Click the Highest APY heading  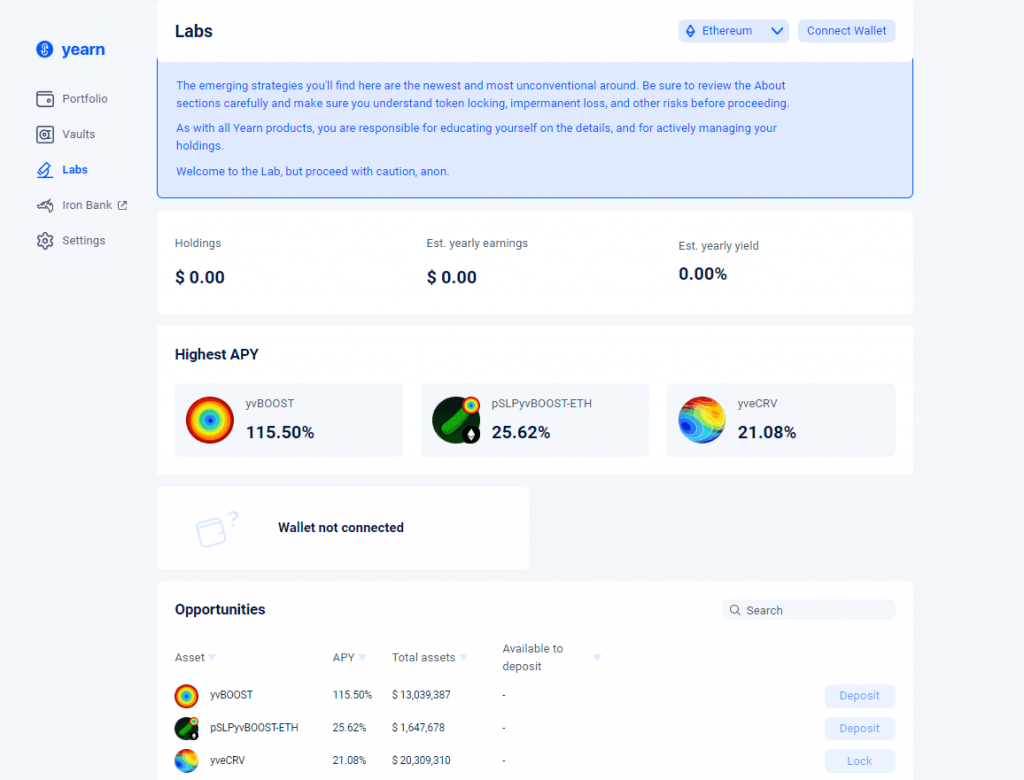tap(217, 355)
